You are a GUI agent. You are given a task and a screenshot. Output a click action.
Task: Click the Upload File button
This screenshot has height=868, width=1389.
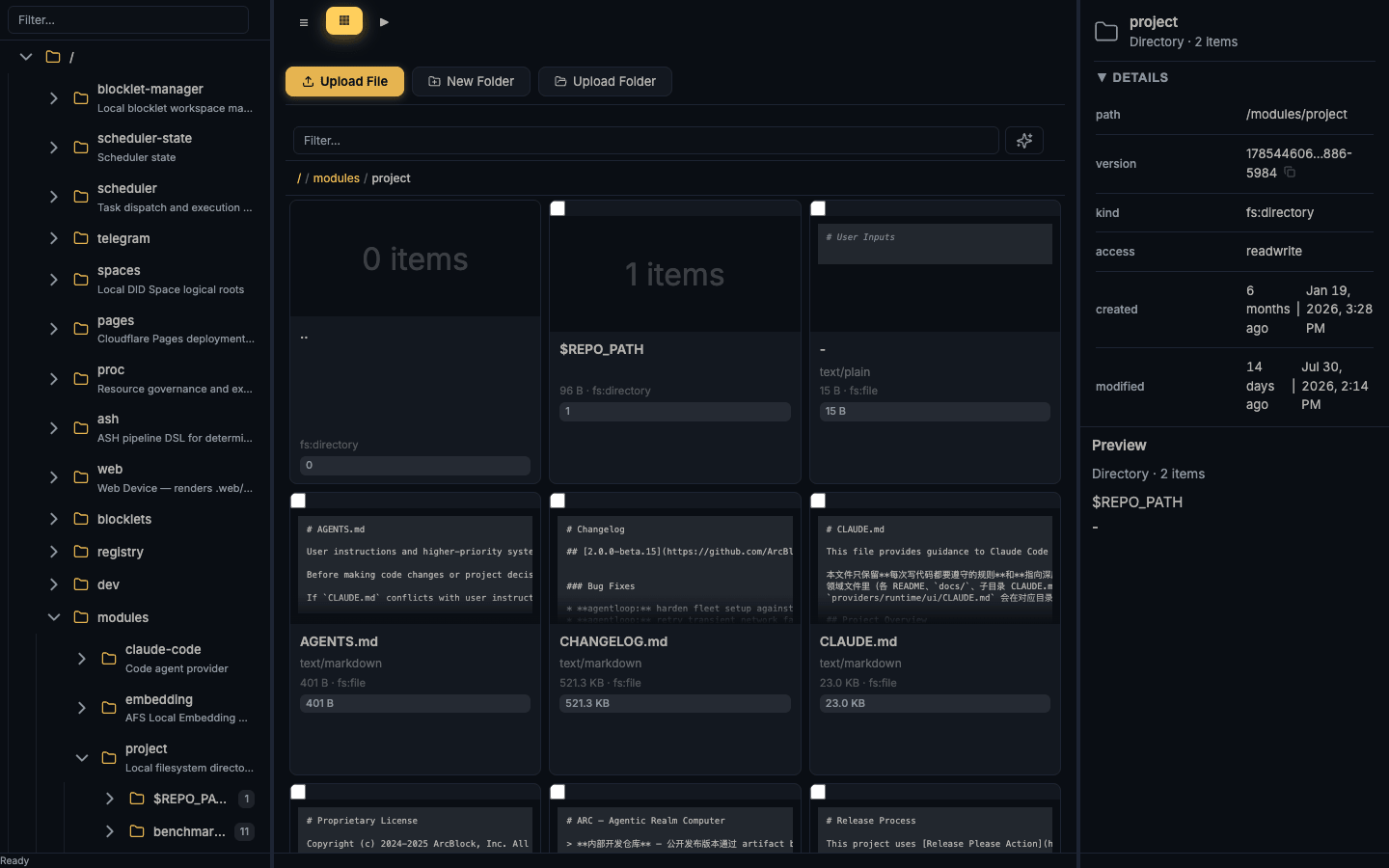point(344,81)
